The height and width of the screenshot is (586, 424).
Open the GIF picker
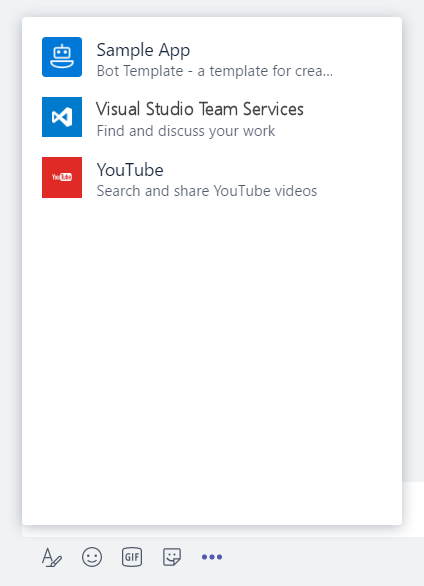click(132, 557)
